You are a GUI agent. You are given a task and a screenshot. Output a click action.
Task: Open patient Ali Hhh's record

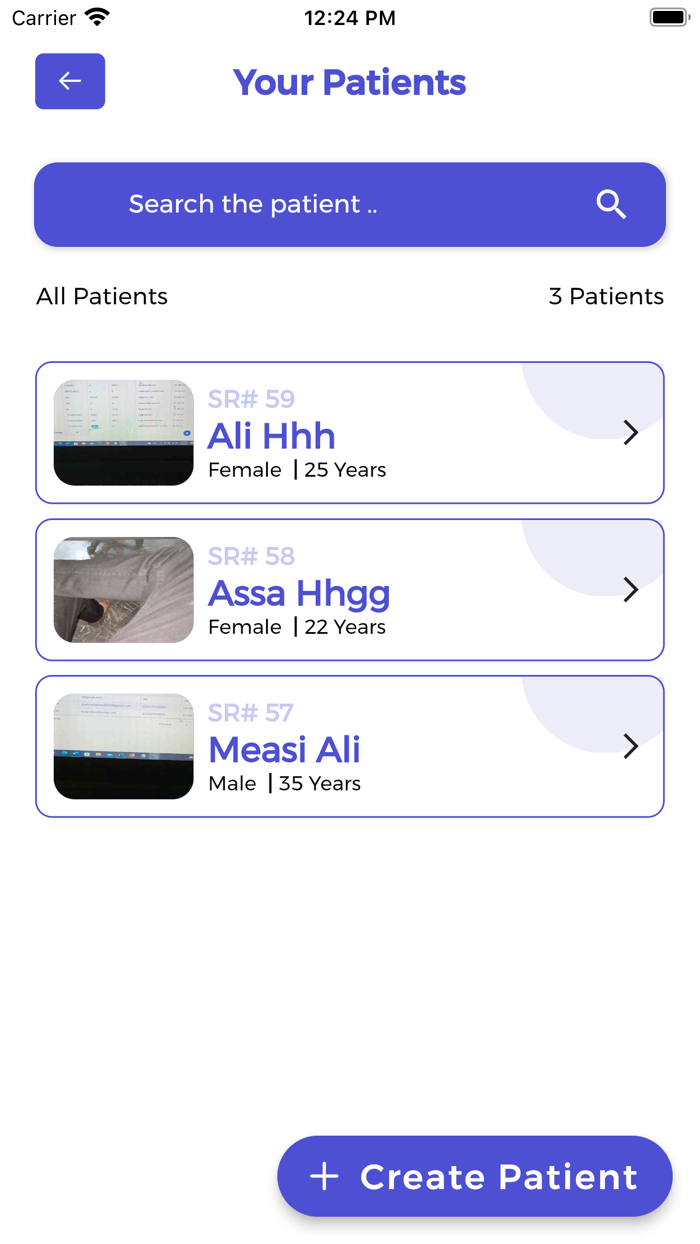coord(350,432)
